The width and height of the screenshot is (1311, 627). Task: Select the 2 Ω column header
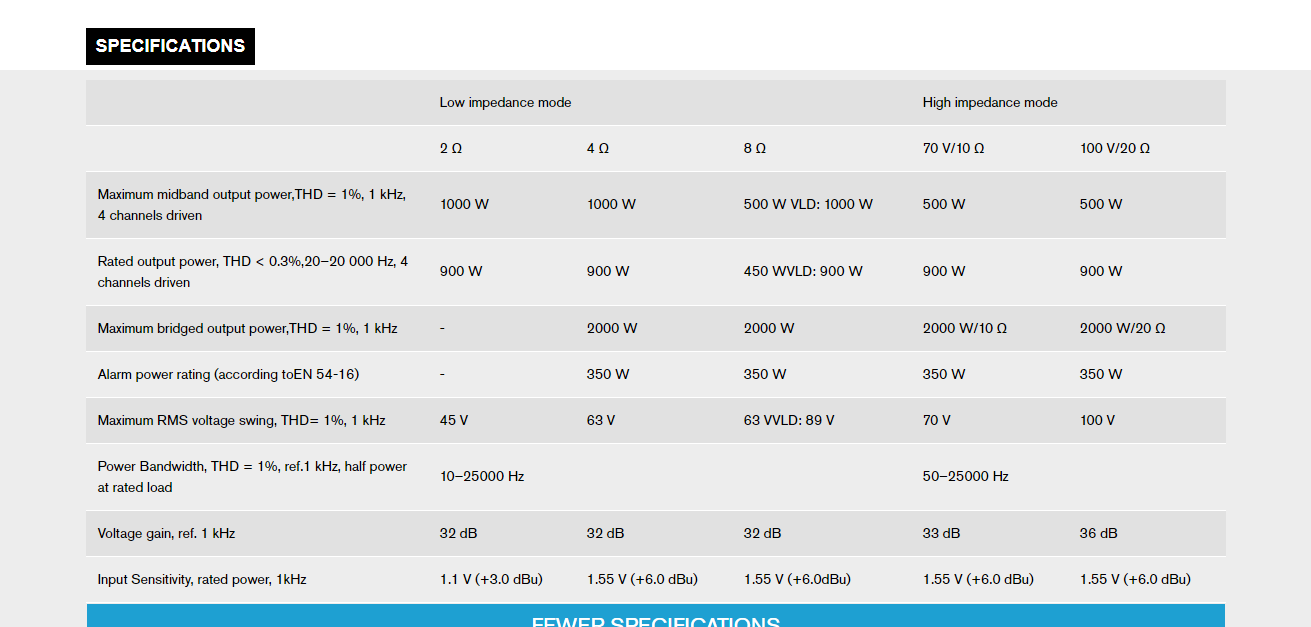coord(451,148)
